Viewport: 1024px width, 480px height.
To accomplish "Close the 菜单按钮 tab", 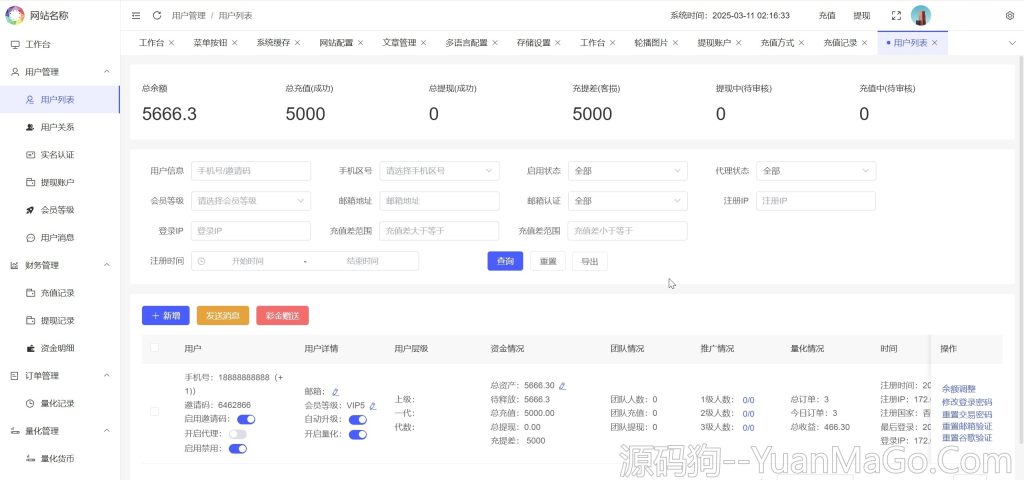I will click(234, 42).
